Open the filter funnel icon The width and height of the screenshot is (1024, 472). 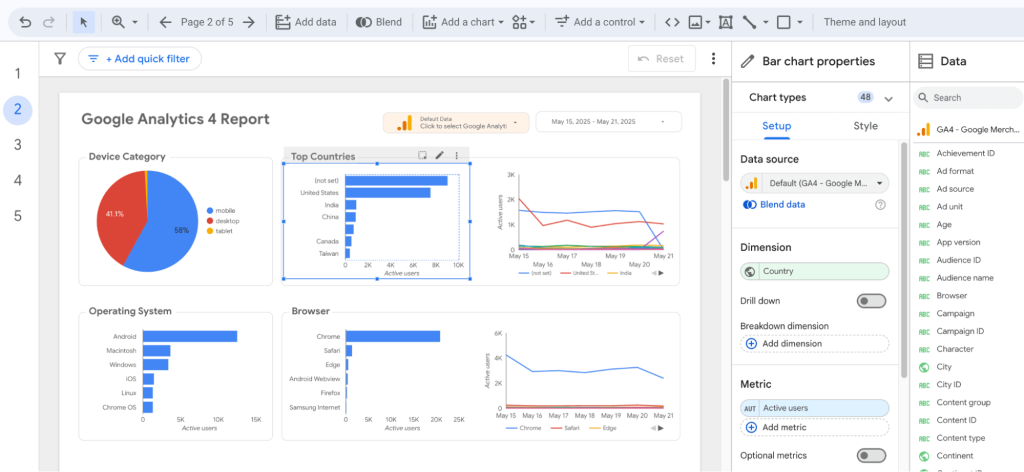click(60, 59)
